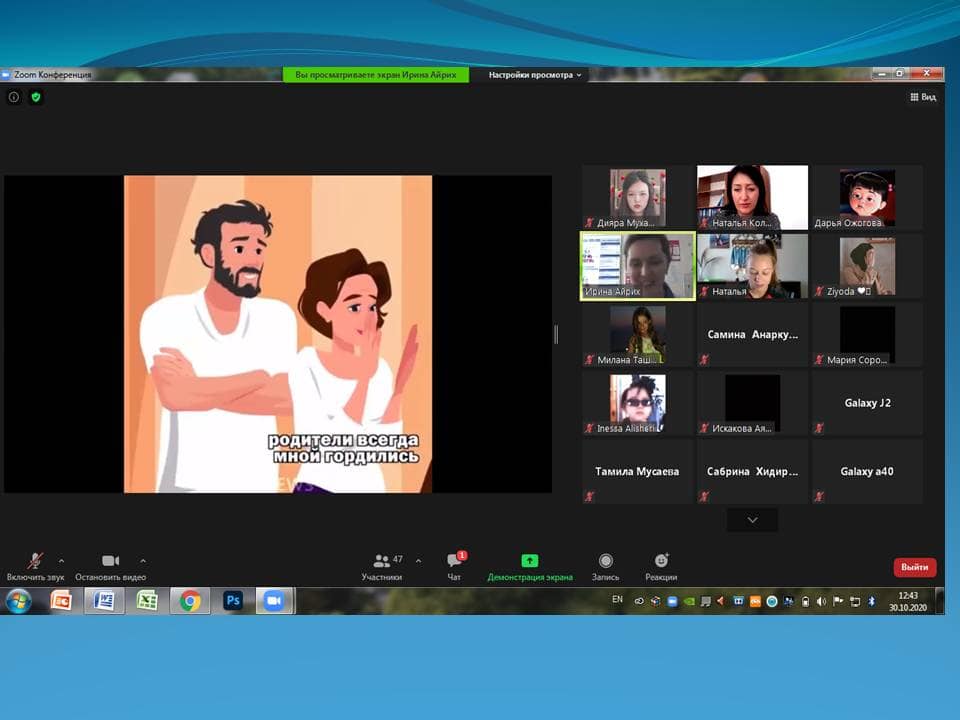Select Самина Анарку... participant tile

tap(752, 334)
